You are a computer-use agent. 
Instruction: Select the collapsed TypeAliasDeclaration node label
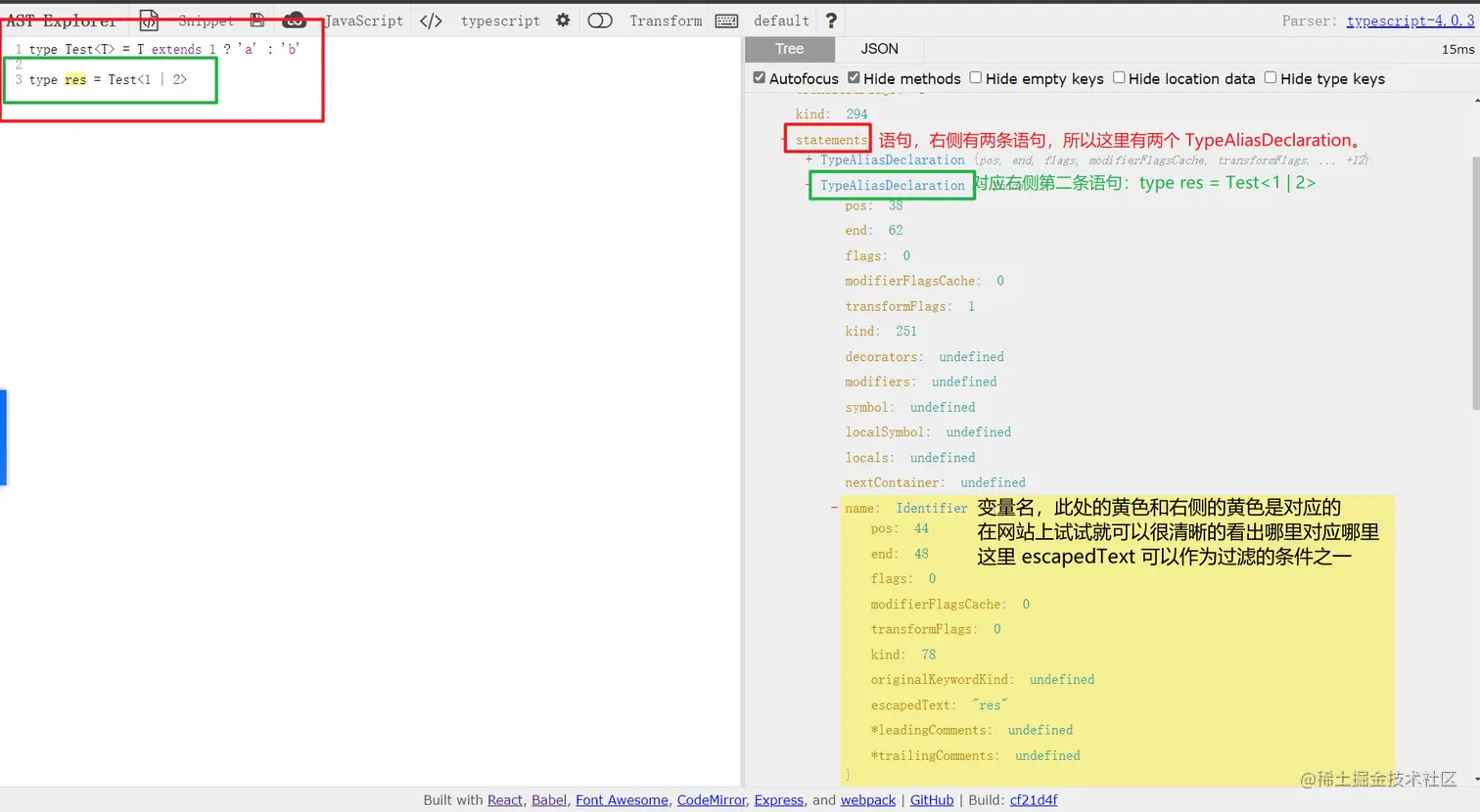[x=893, y=159]
